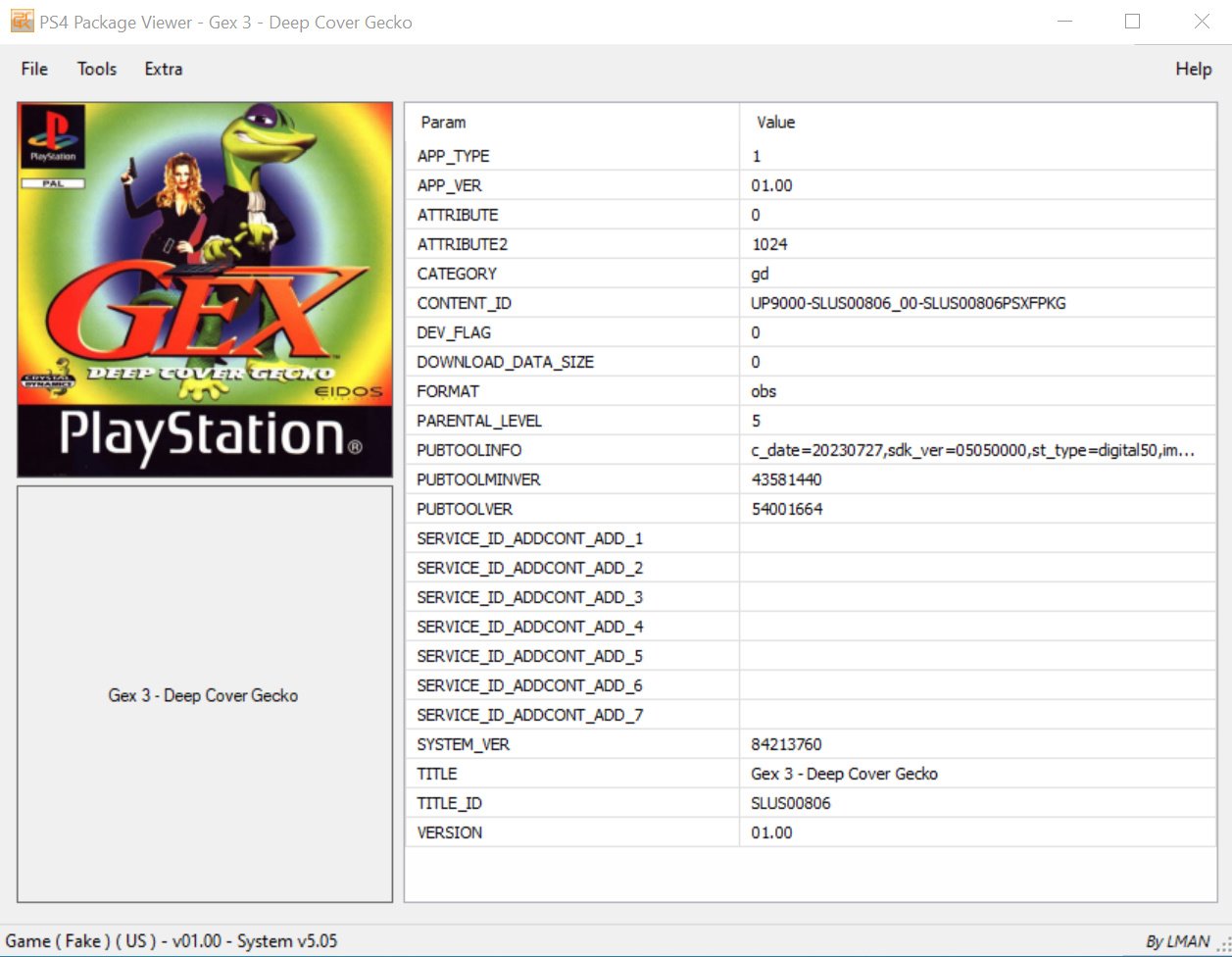Click the PS4 Package Viewer app icon
The image size is (1232, 957).
tap(22, 21)
